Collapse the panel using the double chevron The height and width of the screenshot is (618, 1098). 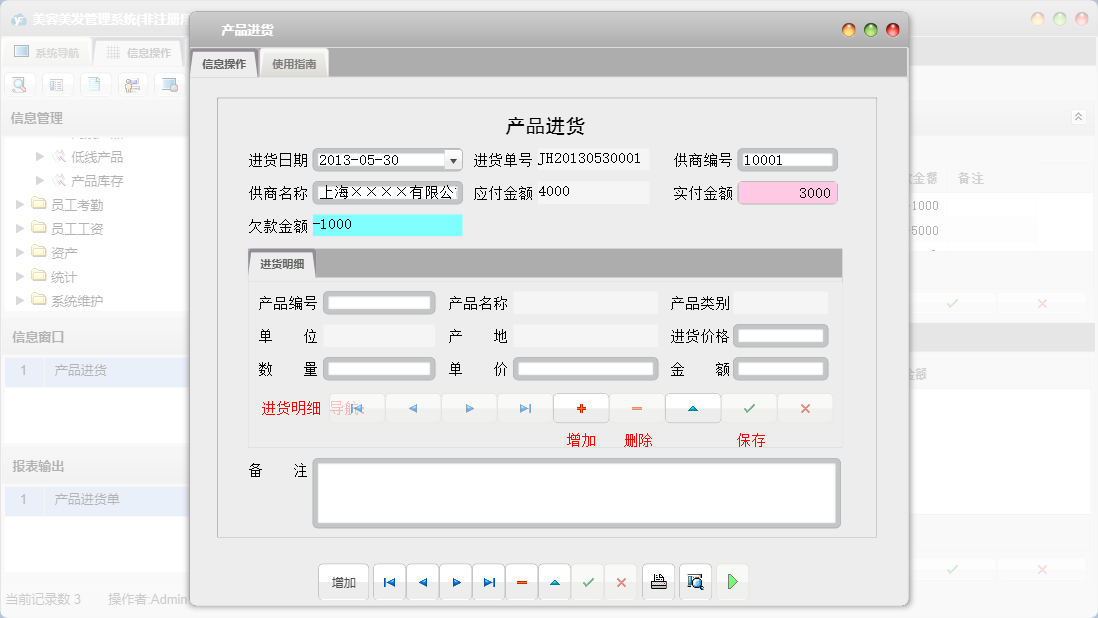pos(1077,116)
